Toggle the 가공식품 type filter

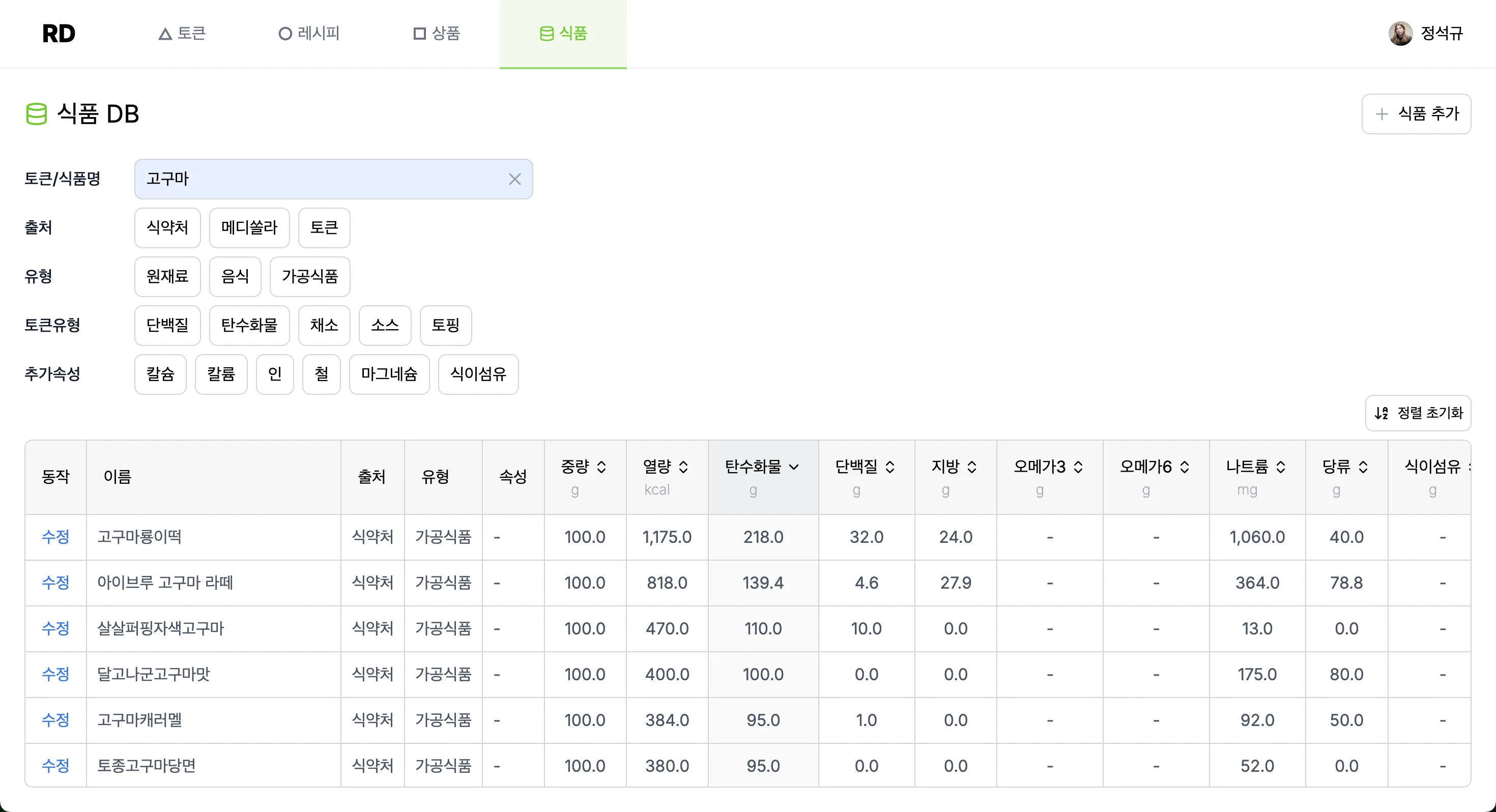point(309,276)
